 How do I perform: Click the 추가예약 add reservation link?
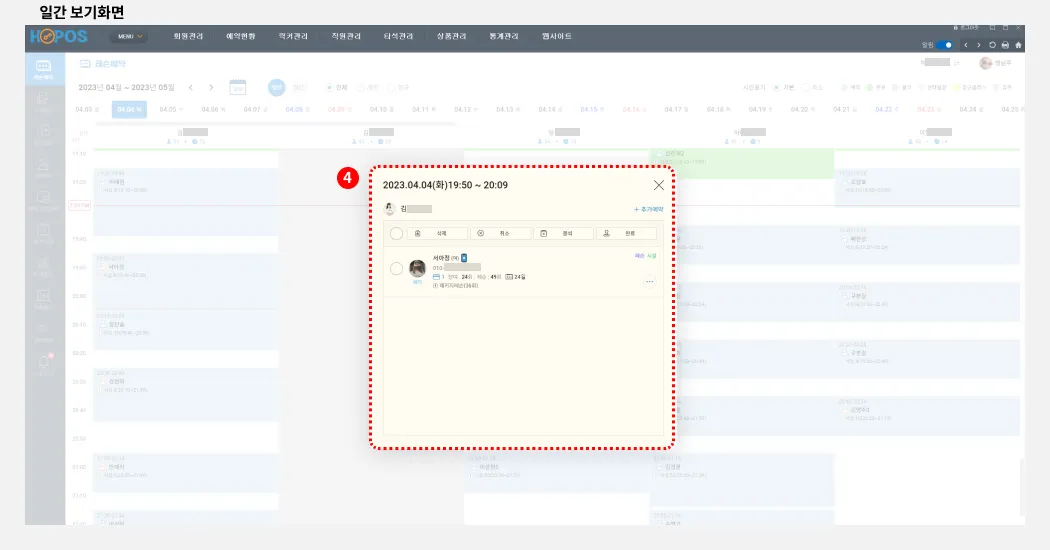[648, 210]
